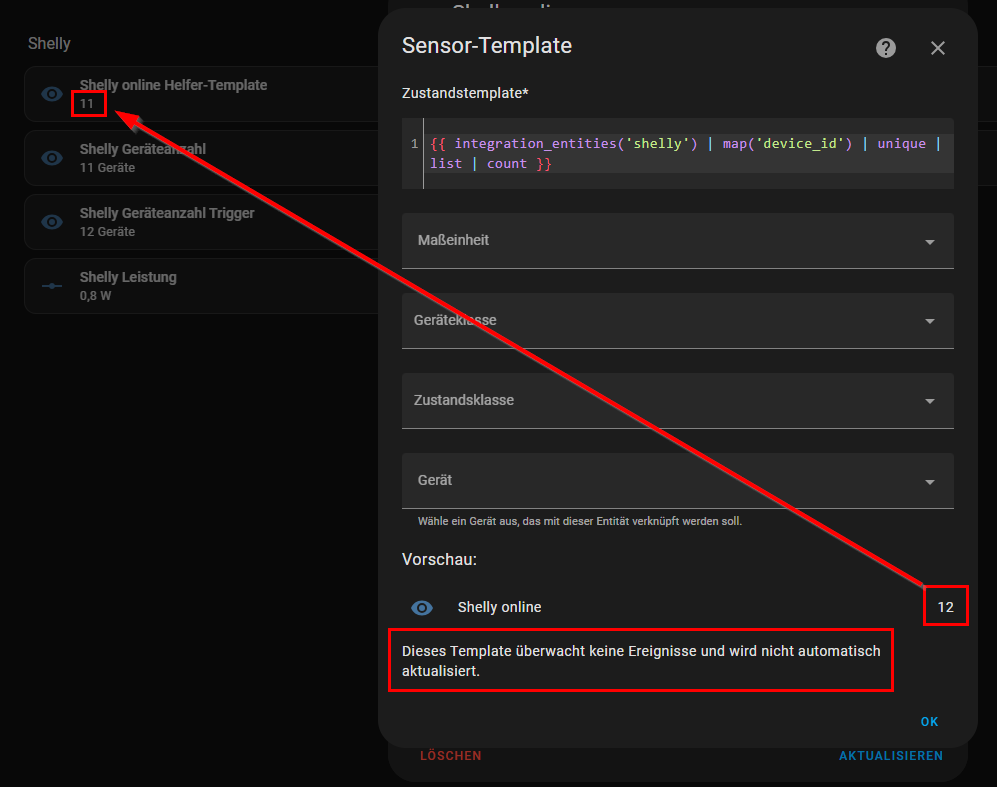This screenshot has width=997, height=787.
Task: Click the template not auto-updated warning text
Action: click(641, 660)
